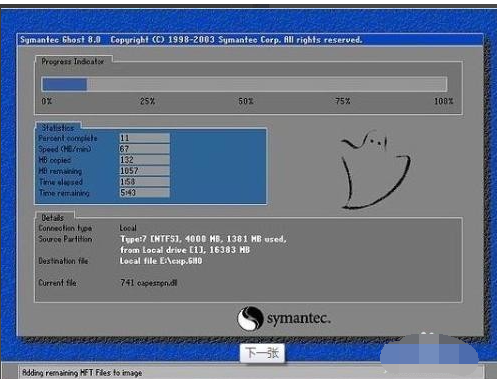Image resolution: width=497 pixels, height=379 pixels.
Task: Click the Symantec Ghost 8.0 title bar
Action: click(250, 40)
